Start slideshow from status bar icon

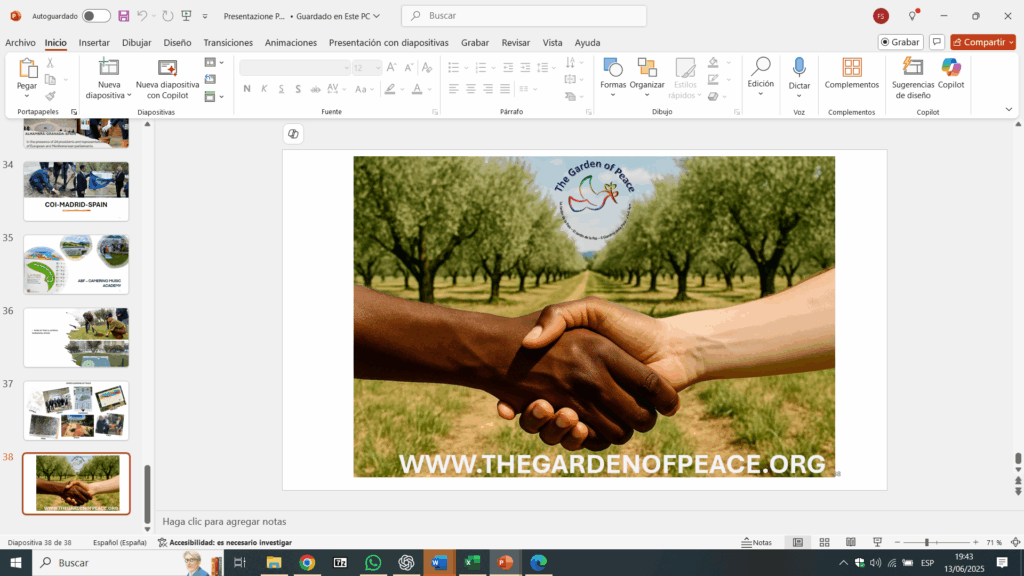click(876, 542)
